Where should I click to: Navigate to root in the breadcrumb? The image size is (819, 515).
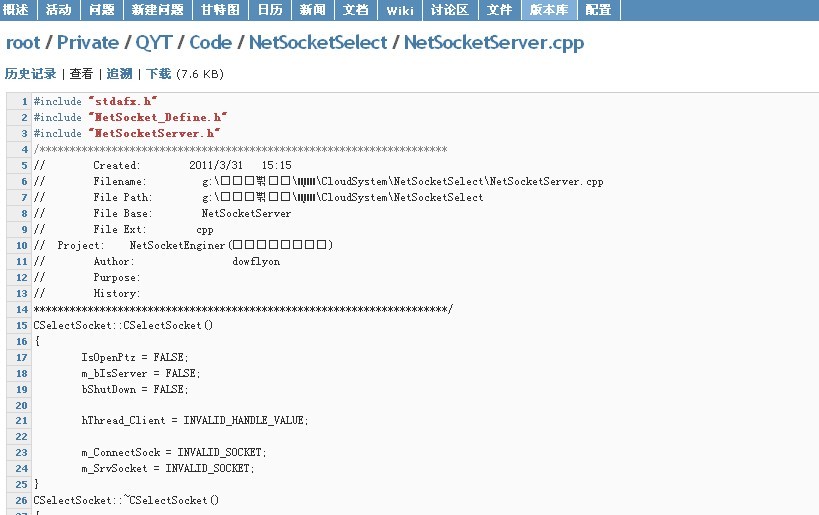(x=23, y=43)
